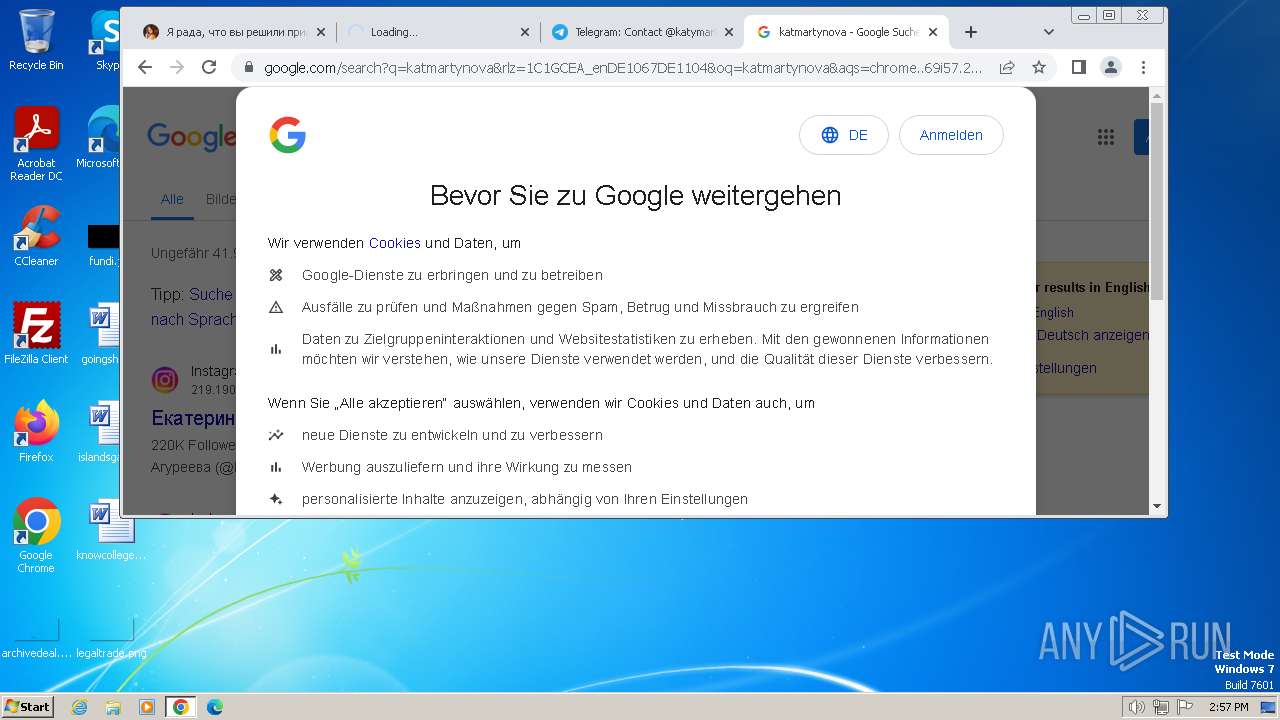The height and width of the screenshot is (720, 1280).
Task: Launch Firefox from desktop shortcut
Action: click(x=36, y=431)
